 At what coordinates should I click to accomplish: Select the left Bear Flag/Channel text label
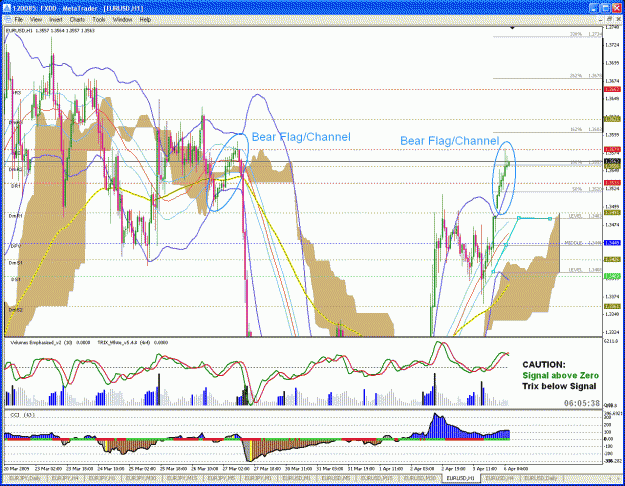click(301, 137)
